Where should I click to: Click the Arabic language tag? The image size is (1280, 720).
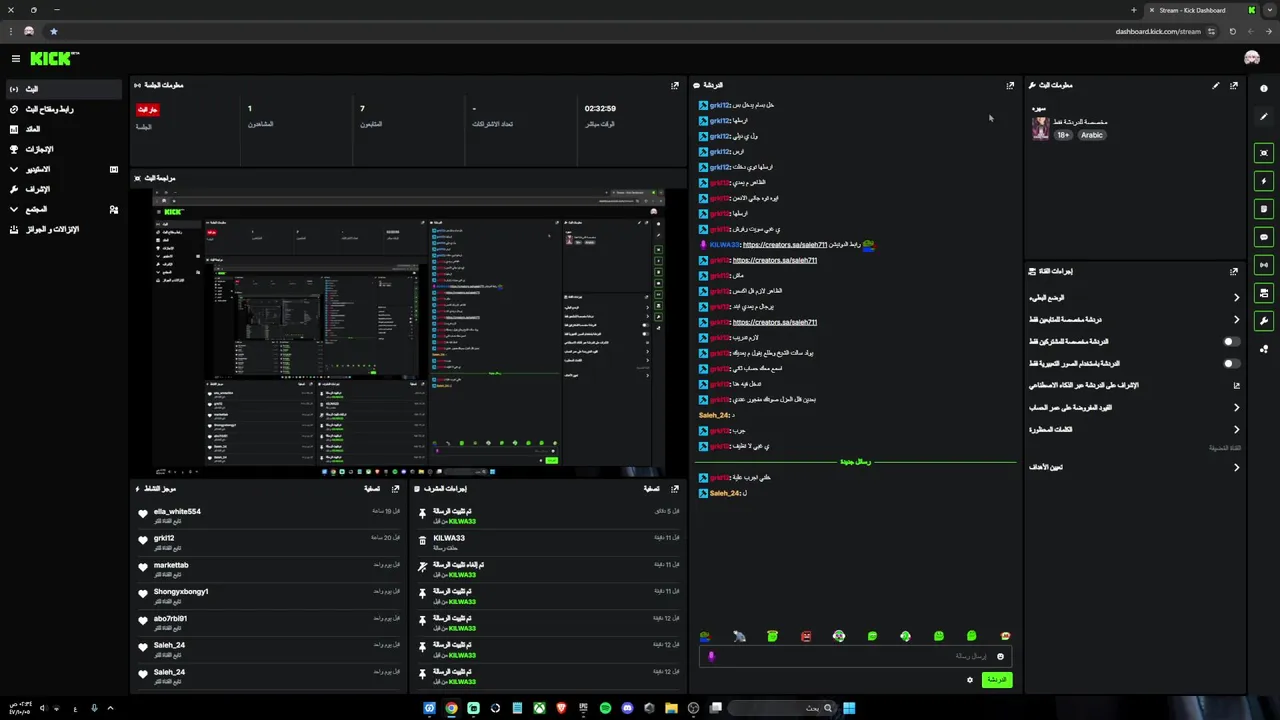click(x=1091, y=135)
